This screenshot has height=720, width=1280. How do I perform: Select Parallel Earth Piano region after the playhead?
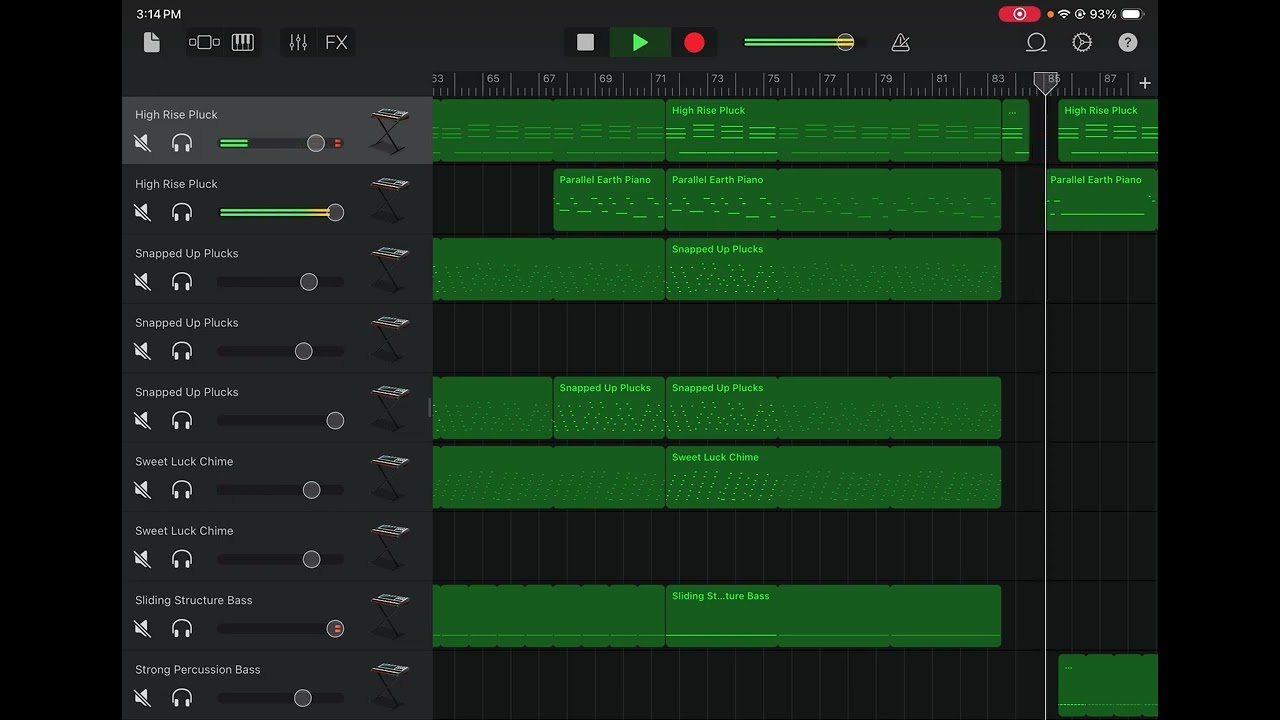click(1102, 199)
